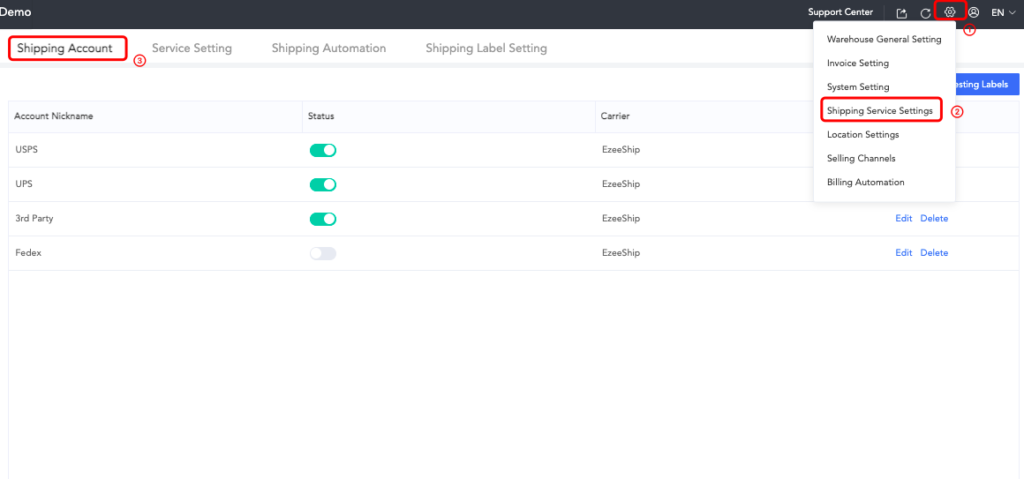Image resolution: width=1024 pixels, height=479 pixels.
Task: Click EzeeShip carrier in Fedex row
Action: coord(620,253)
